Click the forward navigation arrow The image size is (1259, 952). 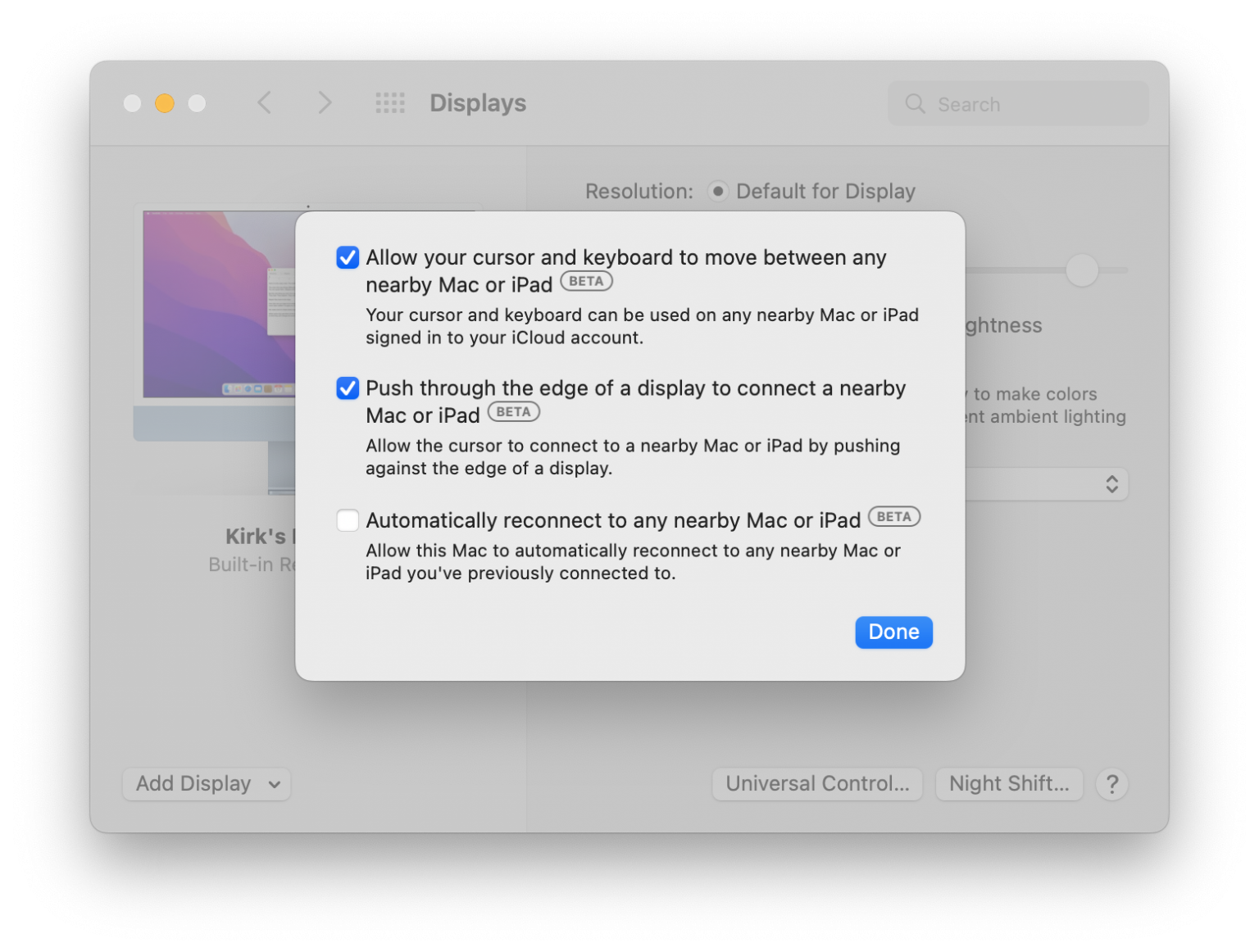[325, 102]
